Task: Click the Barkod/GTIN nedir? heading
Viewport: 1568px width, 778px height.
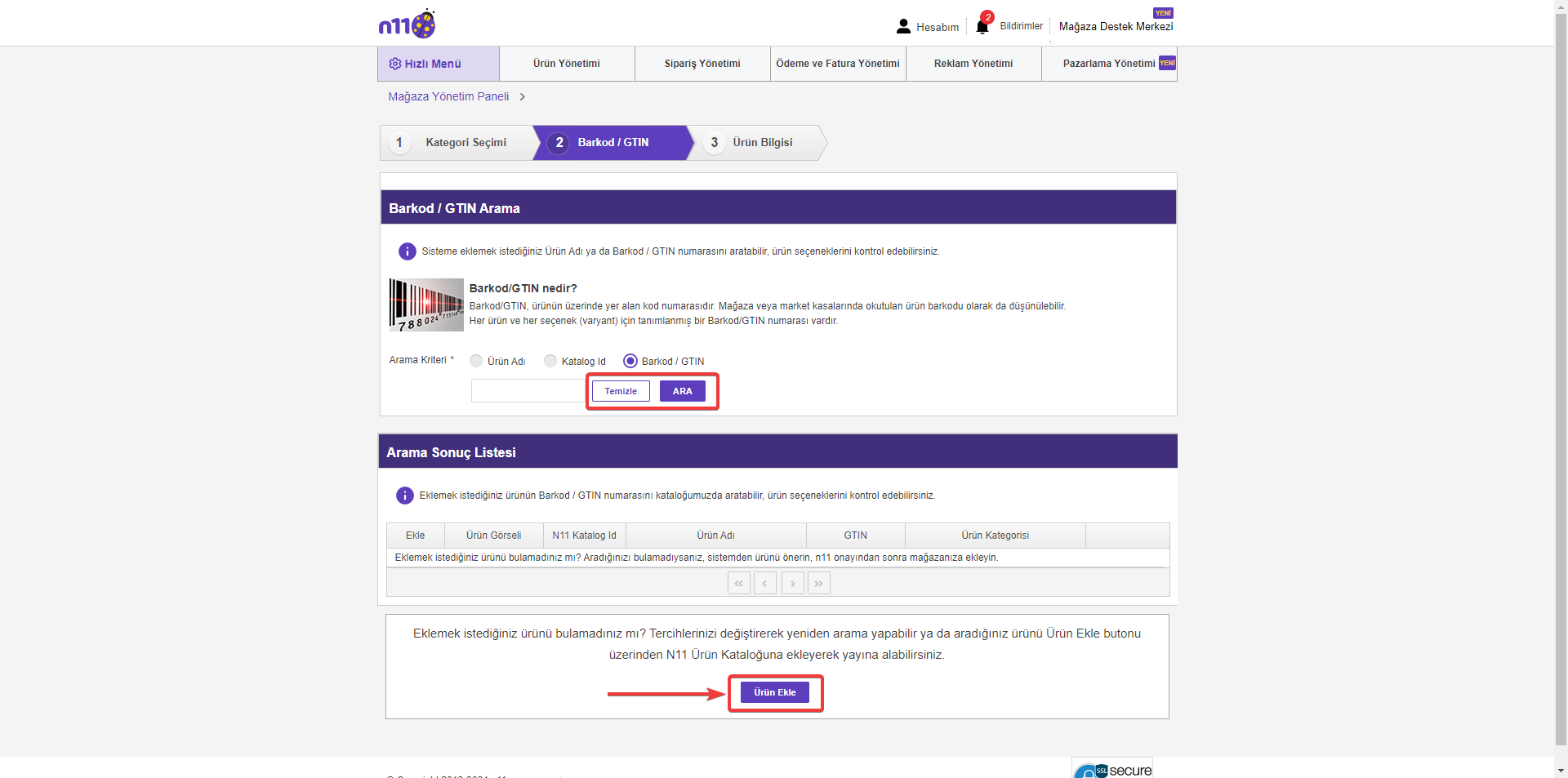Action: 523,288
